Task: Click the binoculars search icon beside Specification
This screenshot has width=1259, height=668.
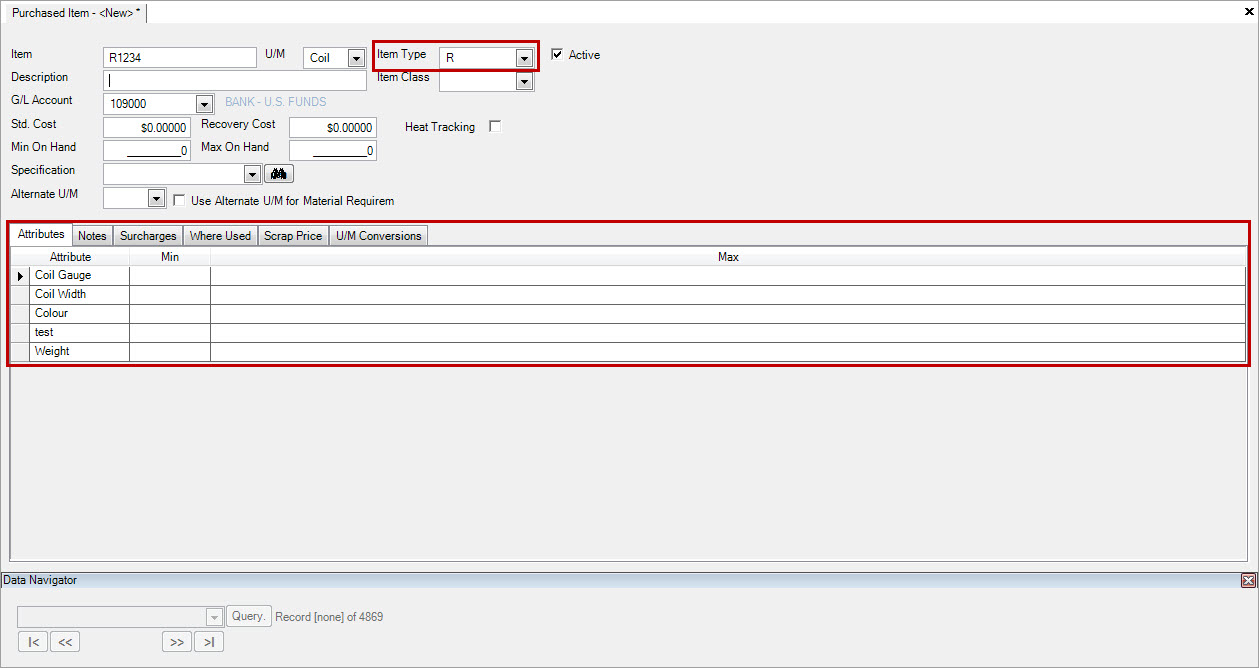Action: point(277,174)
